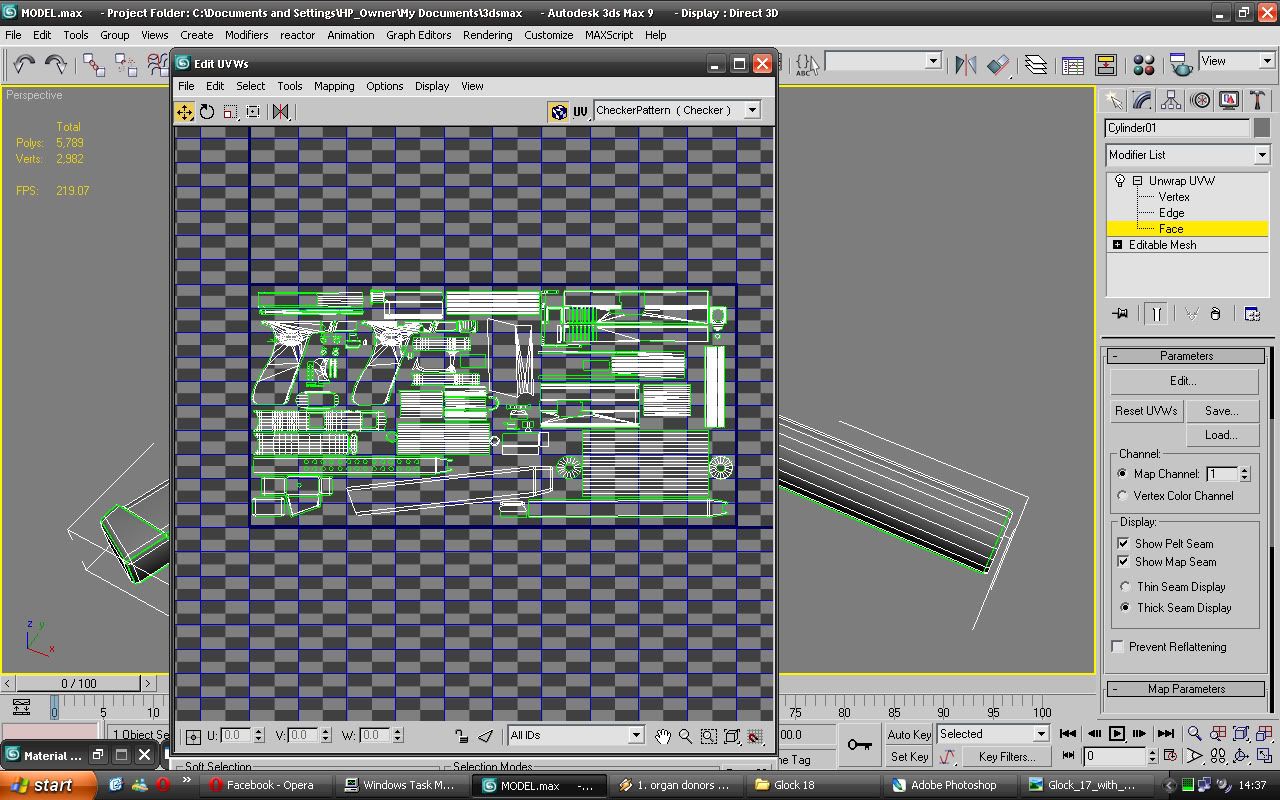Click the Save... button in Parameters
Image resolution: width=1280 pixels, height=800 pixels.
(1221, 411)
